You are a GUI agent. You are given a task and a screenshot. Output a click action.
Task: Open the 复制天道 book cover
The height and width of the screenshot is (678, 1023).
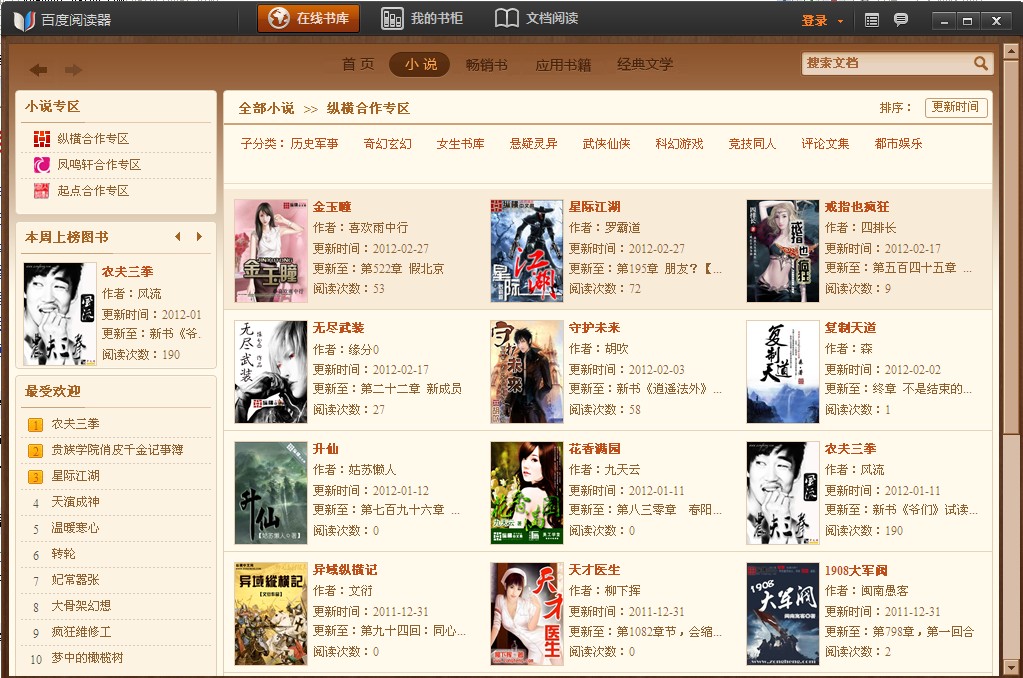click(783, 372)
